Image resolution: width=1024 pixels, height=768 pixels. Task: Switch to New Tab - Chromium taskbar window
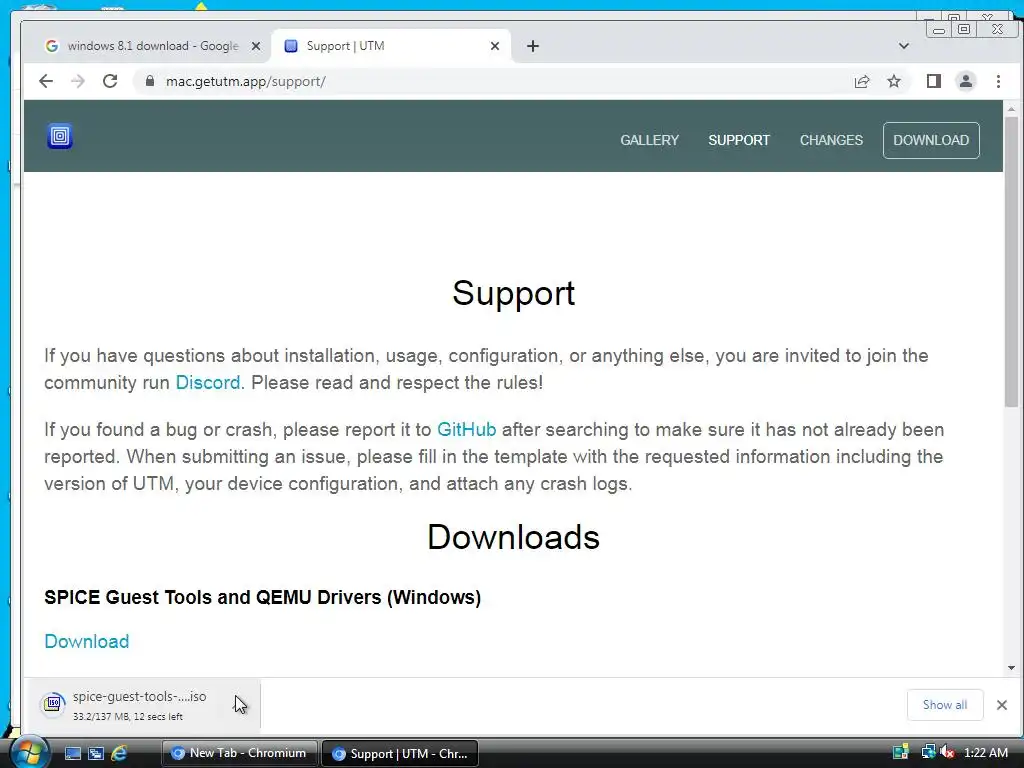pyautogui.click(x=240, y=753)
